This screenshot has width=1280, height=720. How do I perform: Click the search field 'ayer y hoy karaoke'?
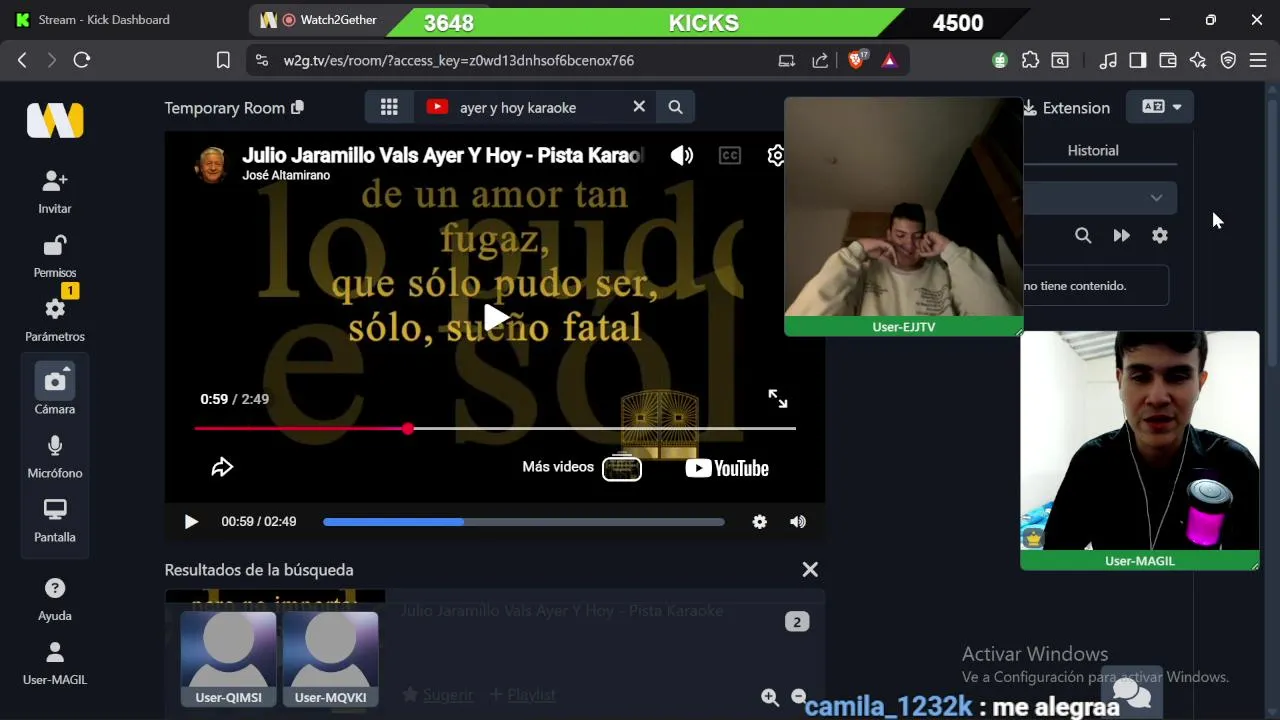pos(536,107)
